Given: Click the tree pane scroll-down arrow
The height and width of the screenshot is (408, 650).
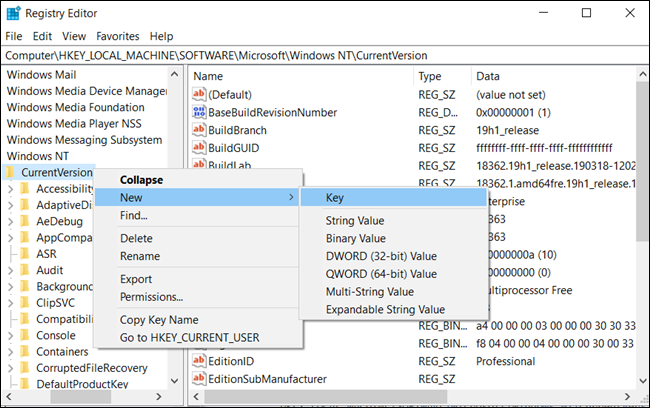Looking at the screenshot, I should (x=175, y=381).
